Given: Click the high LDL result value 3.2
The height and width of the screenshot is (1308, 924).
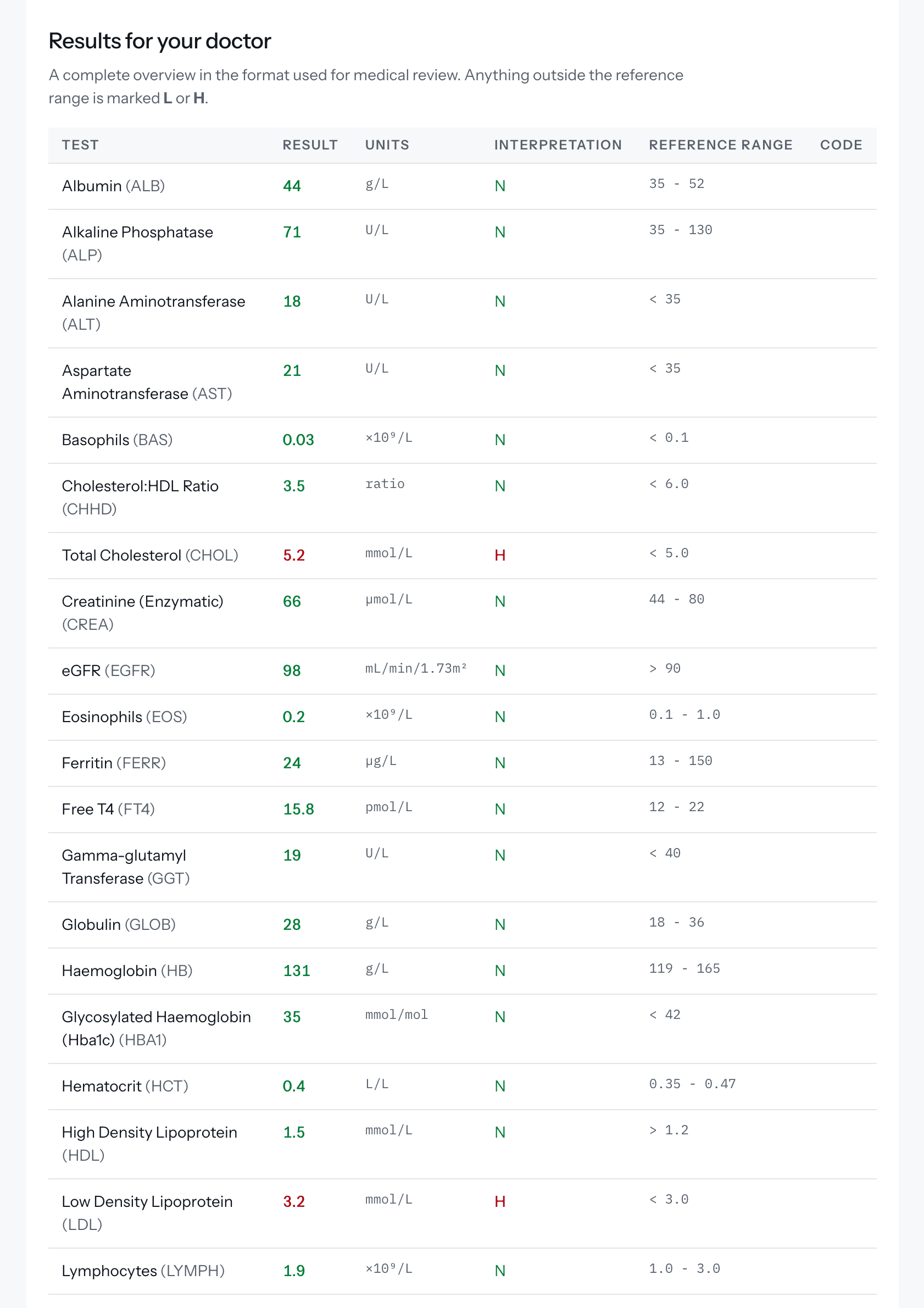Looking at the screenshot, I should pyautogui.click(x=294, y=1201).
